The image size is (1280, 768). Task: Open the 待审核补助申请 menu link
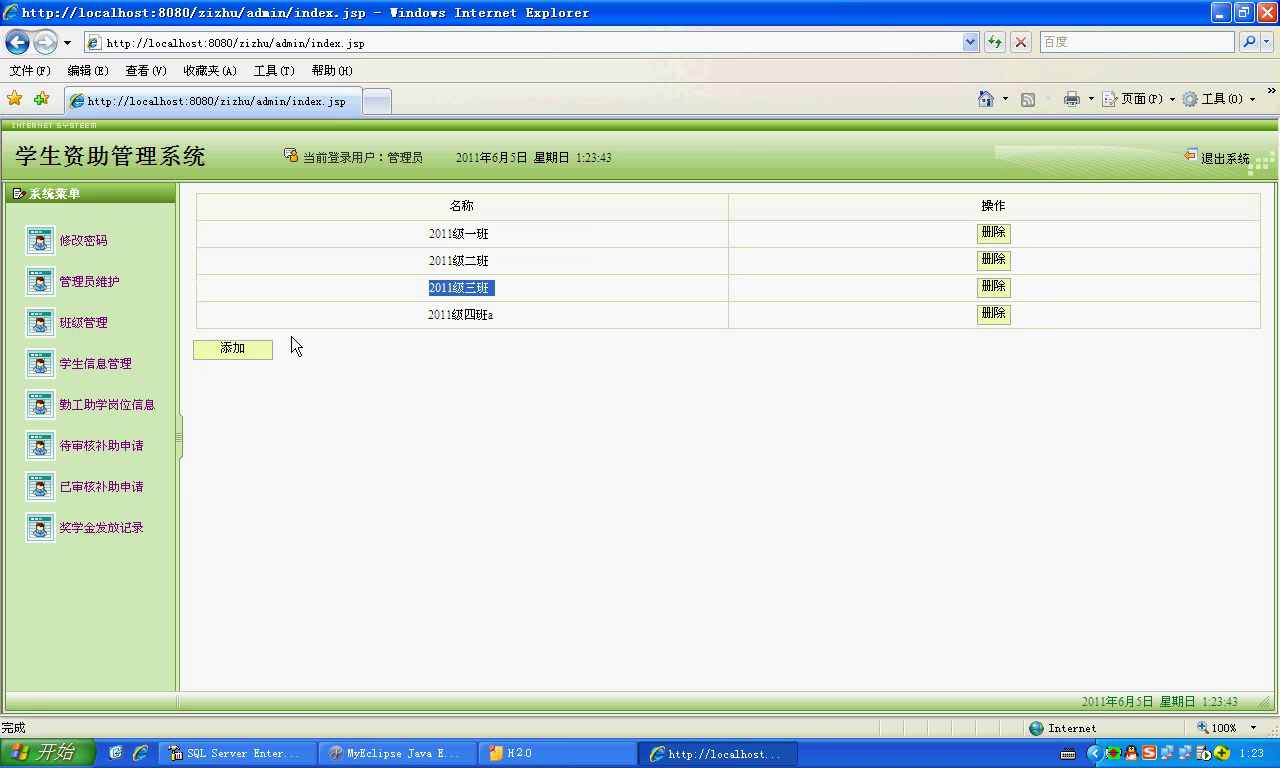pyautogui.click(x=101, y=446)
